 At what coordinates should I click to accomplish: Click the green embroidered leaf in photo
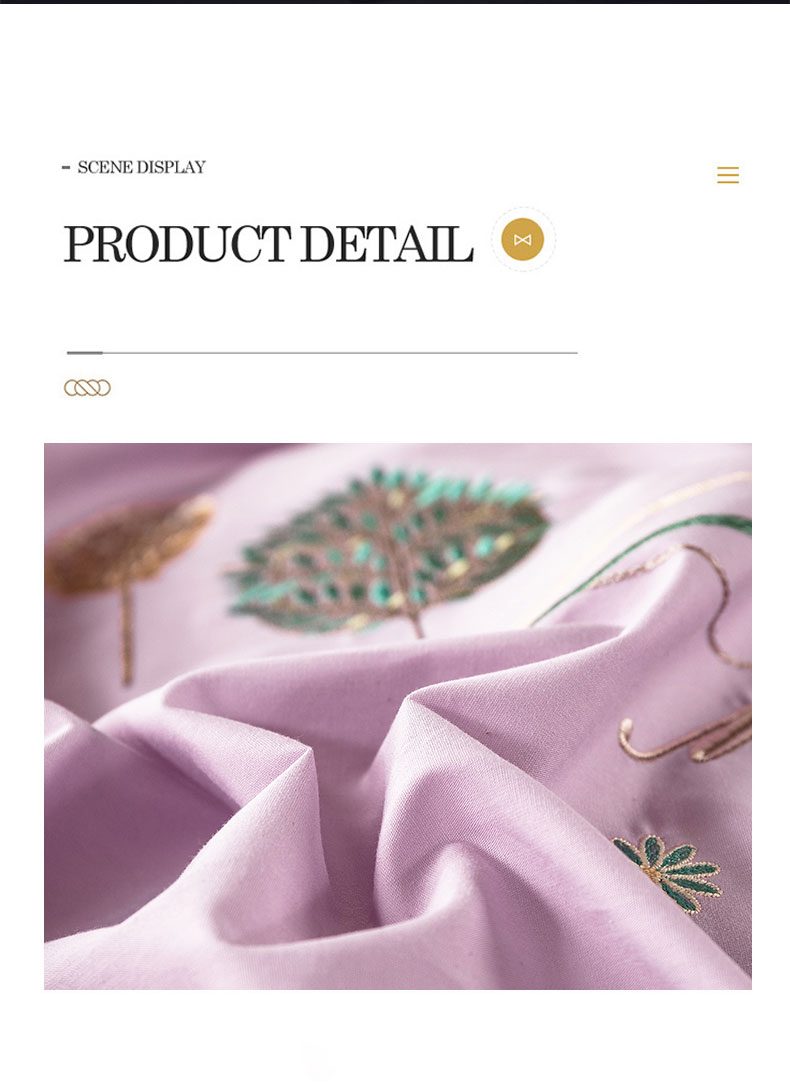(388, 551)
